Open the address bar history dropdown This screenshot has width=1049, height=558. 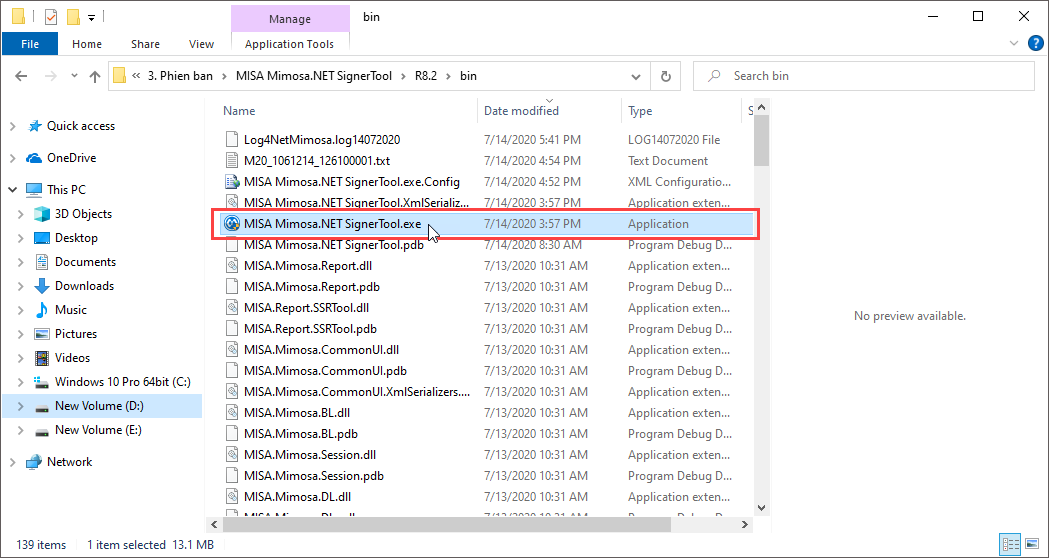(x=638, y=76)
